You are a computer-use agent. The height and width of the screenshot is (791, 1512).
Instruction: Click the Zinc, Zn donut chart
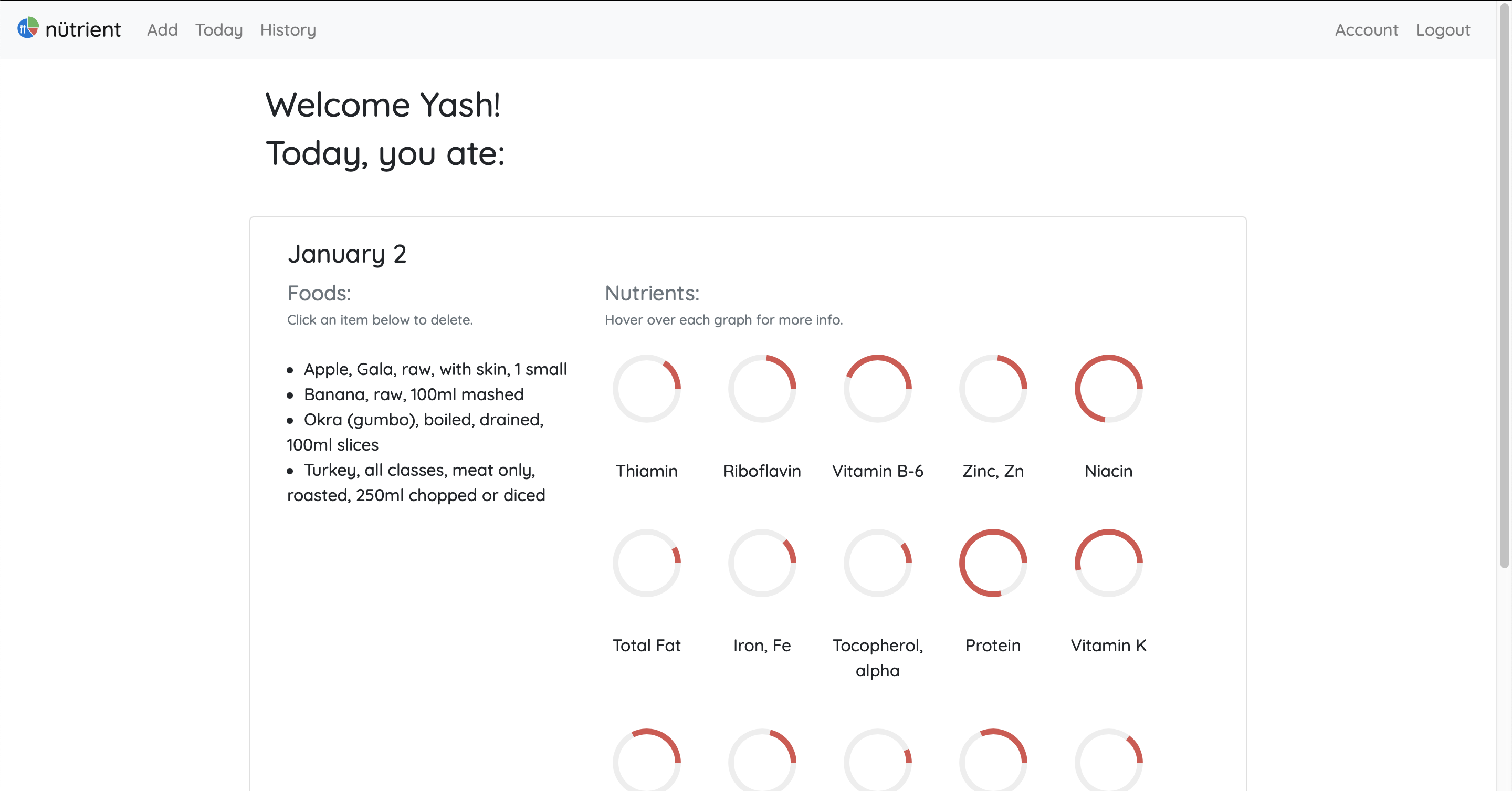click(x=993, y=388)
